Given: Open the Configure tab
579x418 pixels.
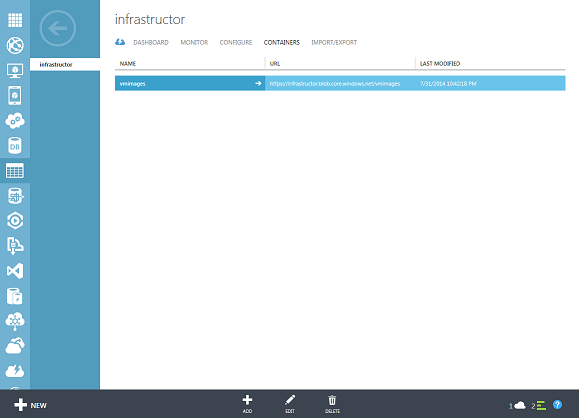Looking at the screenshot, I should tap(236, 42).
